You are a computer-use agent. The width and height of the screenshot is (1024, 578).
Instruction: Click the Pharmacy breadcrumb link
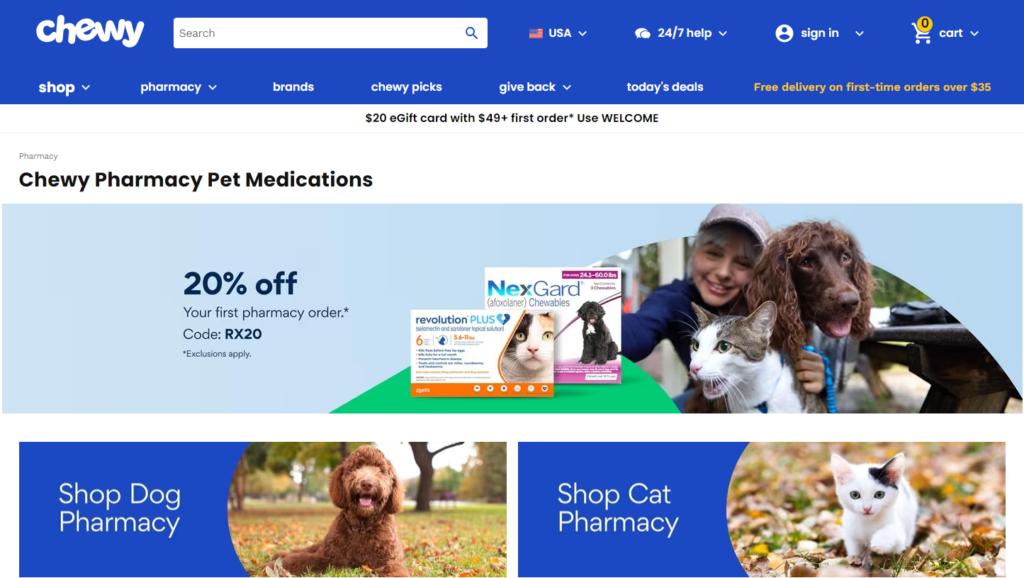click(38, 156)
